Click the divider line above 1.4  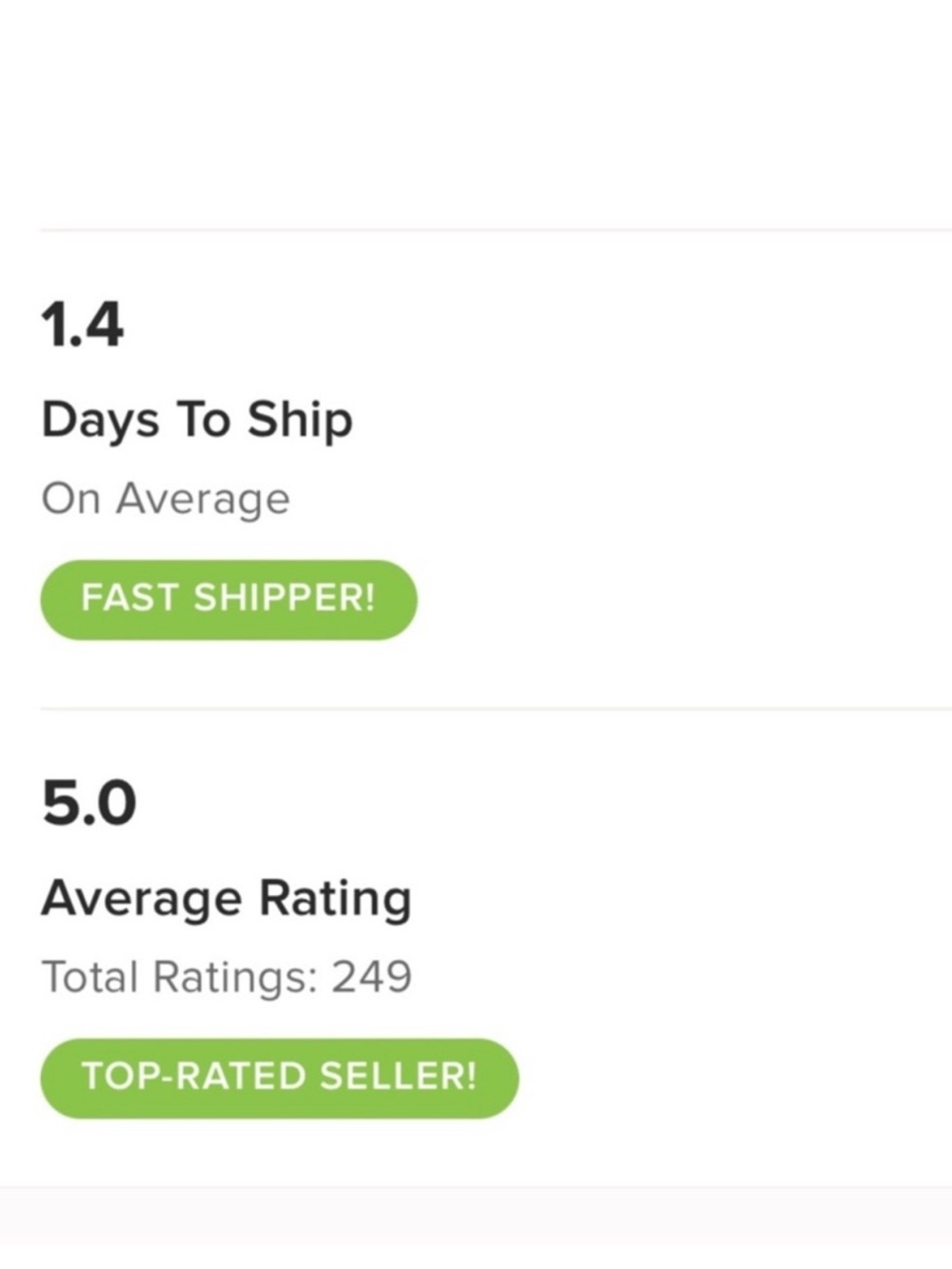496,229
